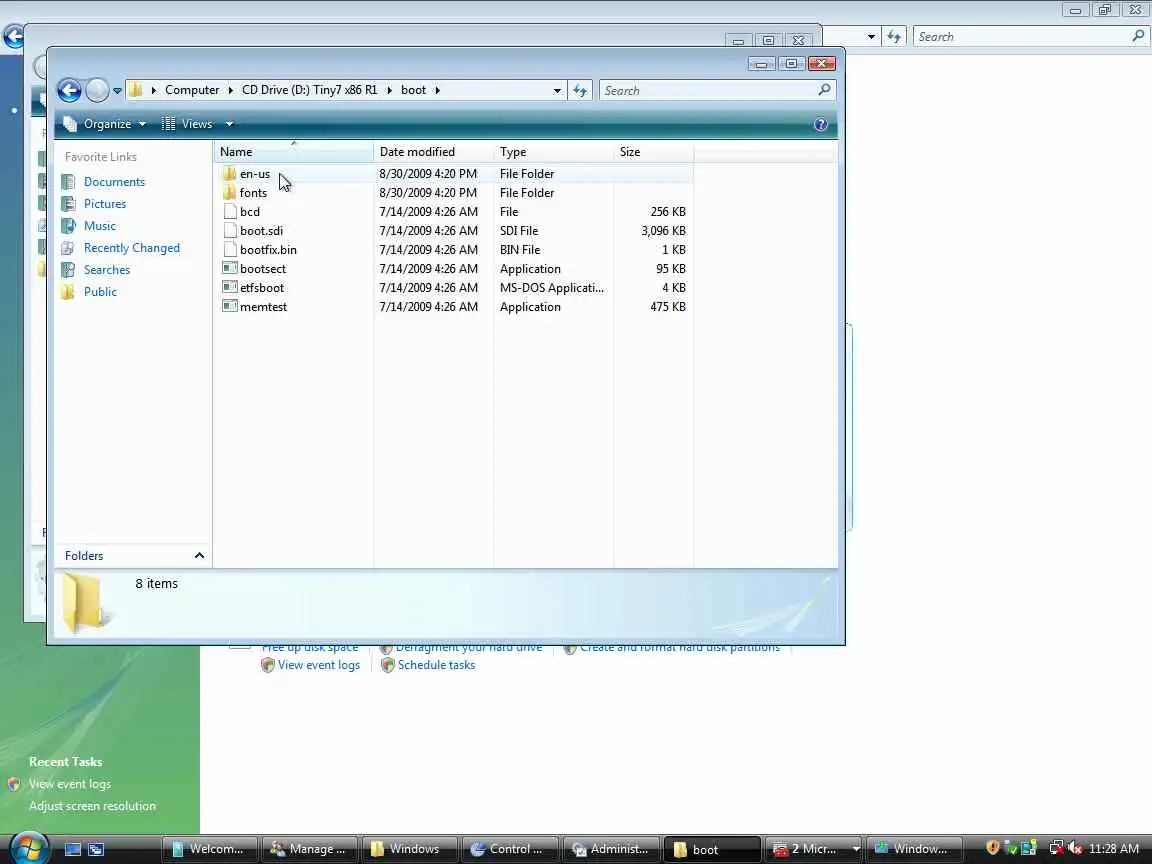Click the 11:28 AM system clock
1152x864 pixels.
(x=1114, y=849)
